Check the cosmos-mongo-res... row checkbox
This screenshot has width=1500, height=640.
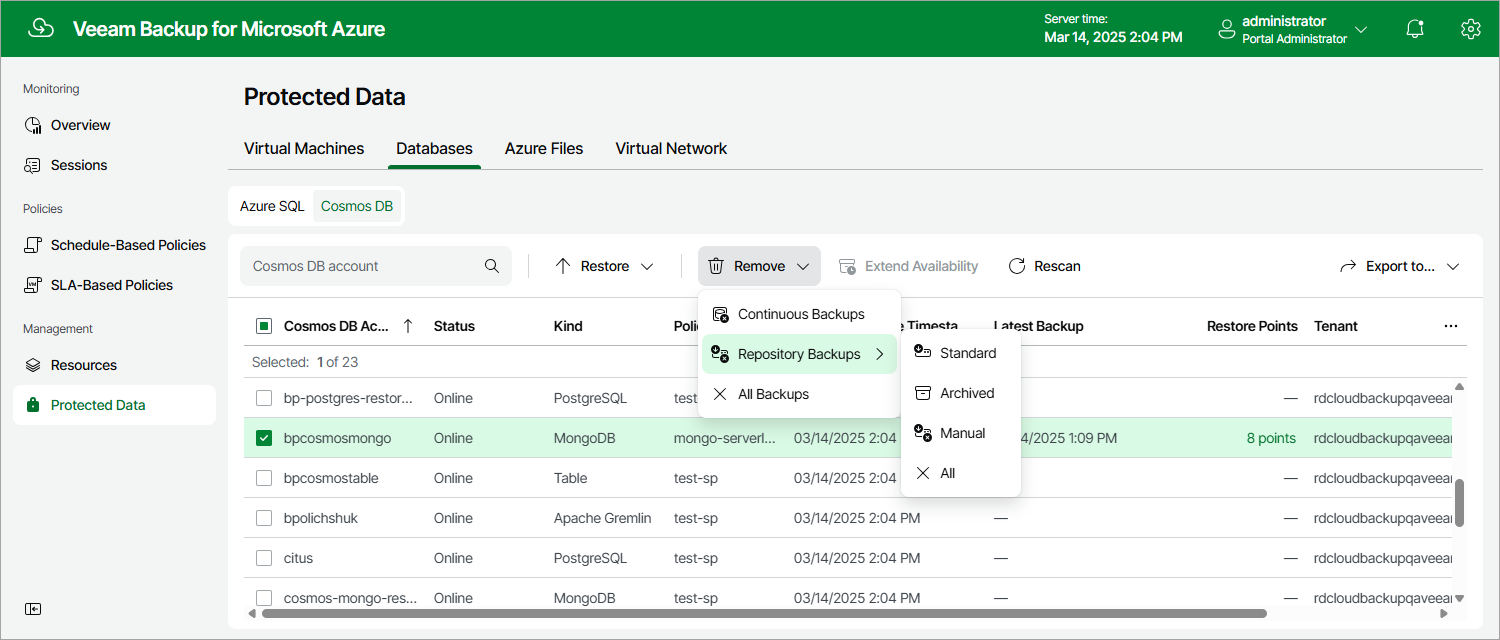pos(264,598)
